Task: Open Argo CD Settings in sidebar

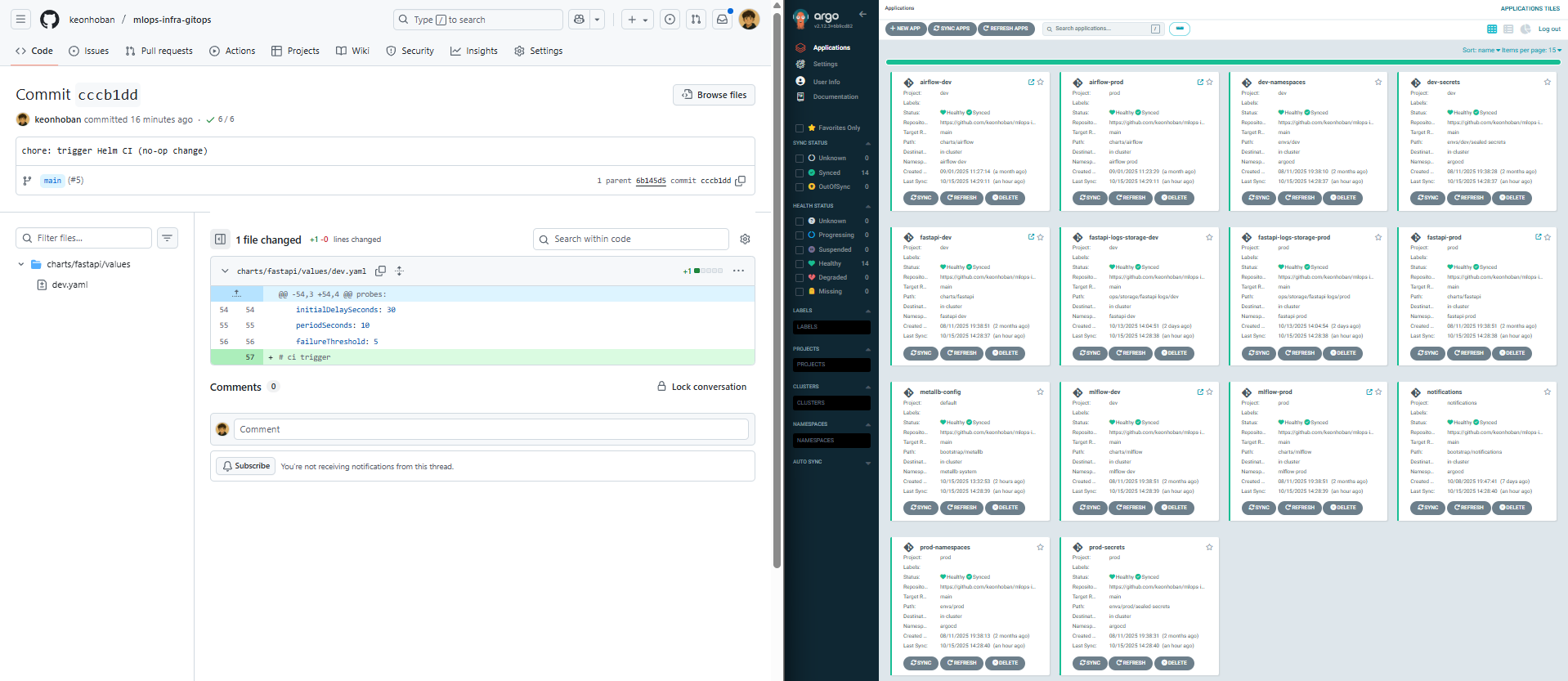Action: pos(825,64)
